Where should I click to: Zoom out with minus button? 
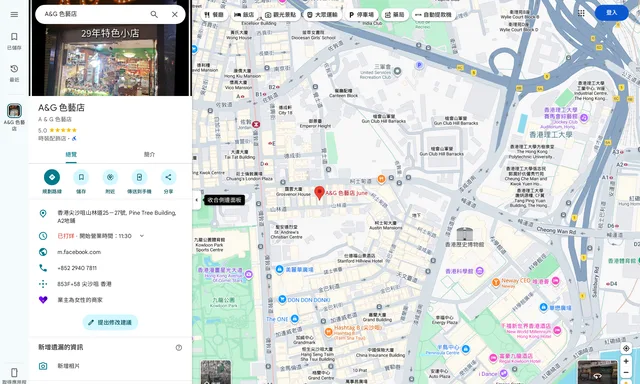[626, 372]
